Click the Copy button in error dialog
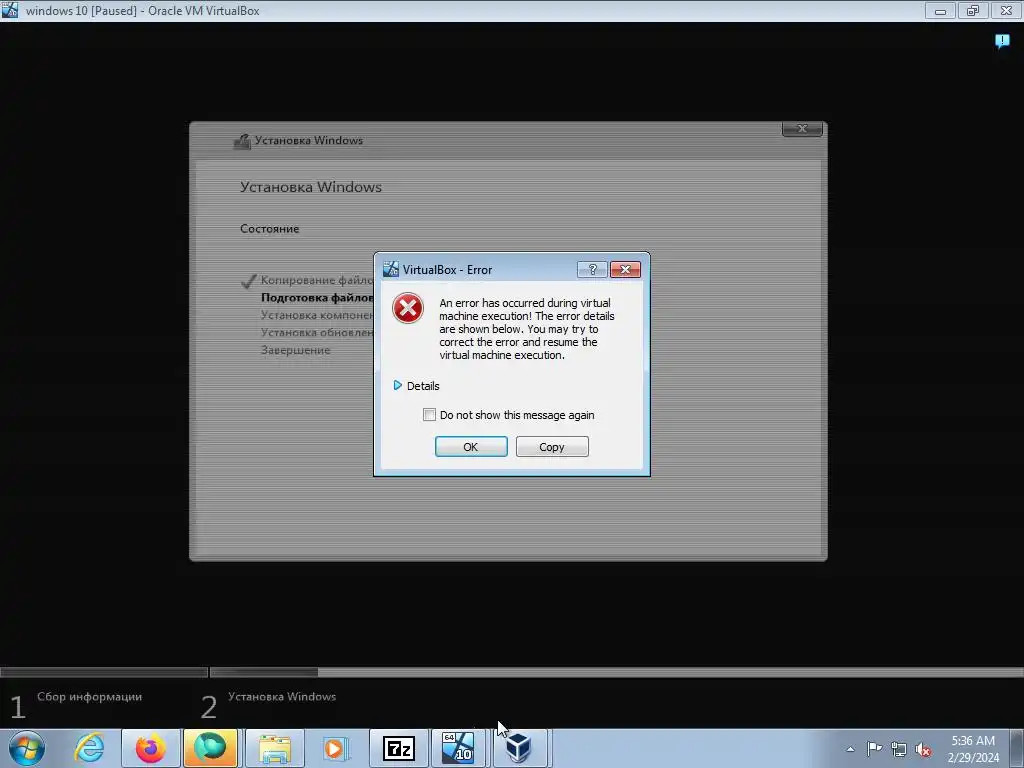1024x768 pixels. point(552,447)
